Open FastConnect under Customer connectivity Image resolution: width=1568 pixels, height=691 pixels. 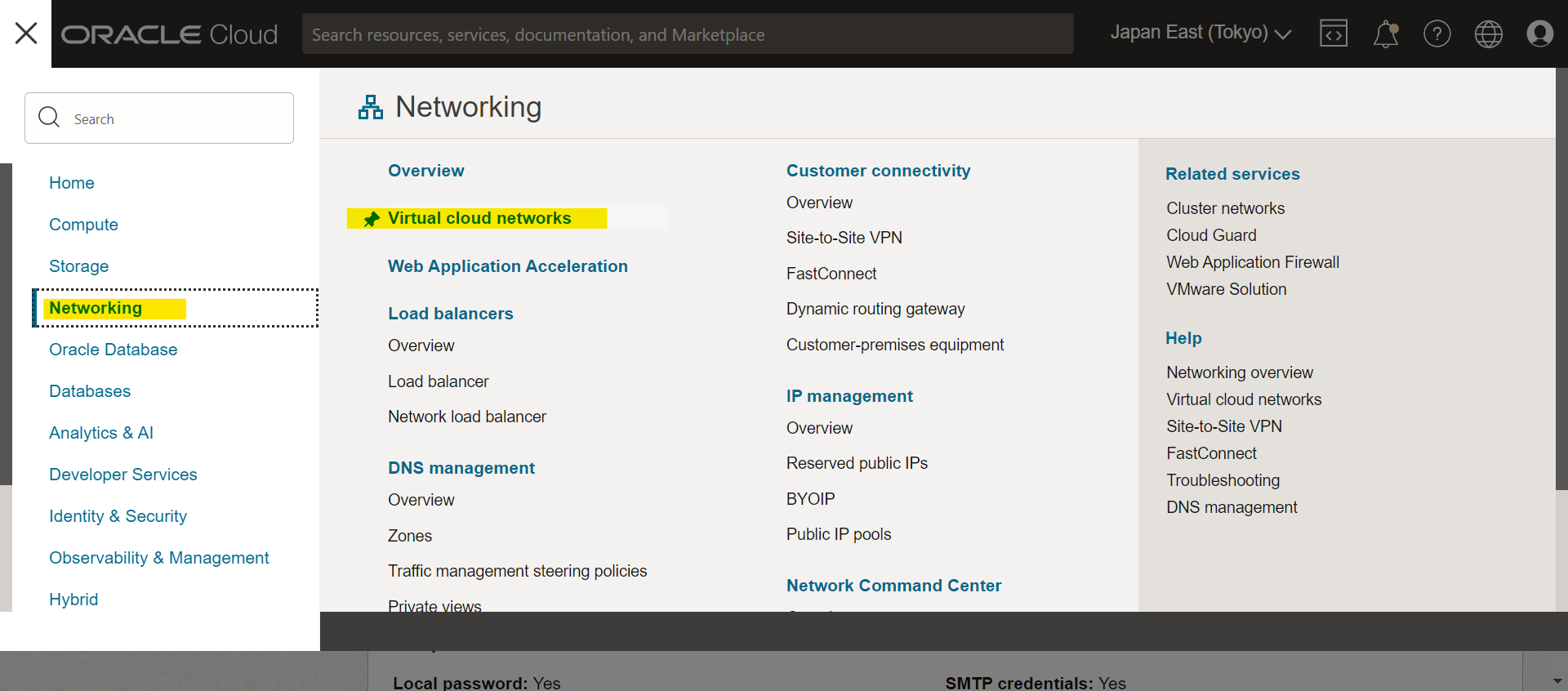point(831,274)
